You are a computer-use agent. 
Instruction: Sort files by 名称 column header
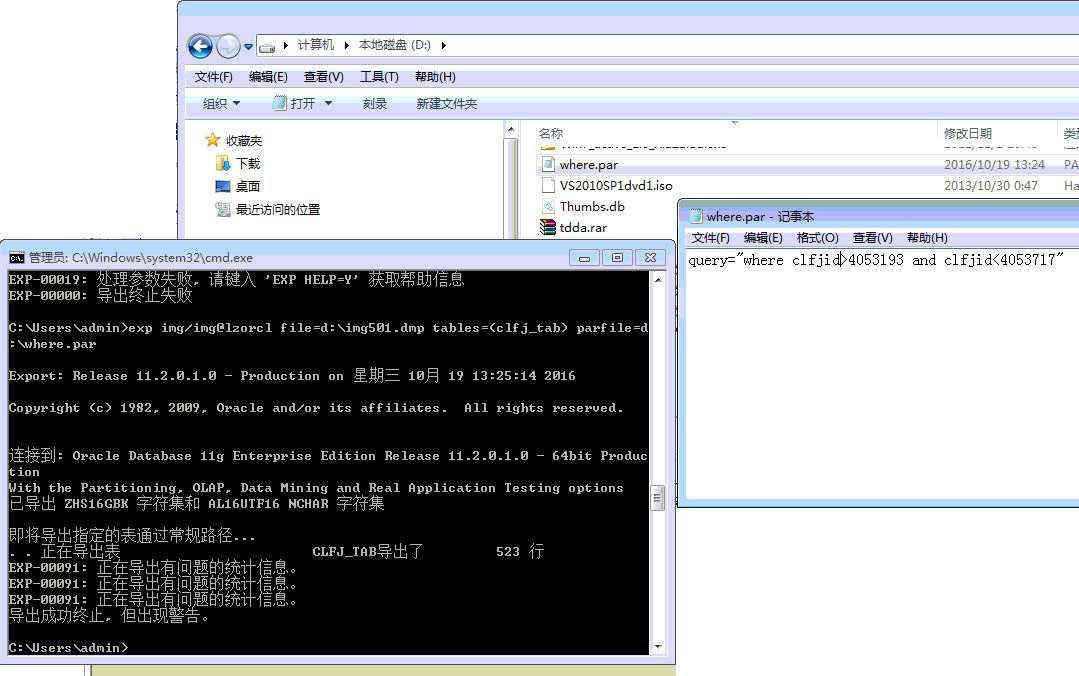tap(551, 134)
